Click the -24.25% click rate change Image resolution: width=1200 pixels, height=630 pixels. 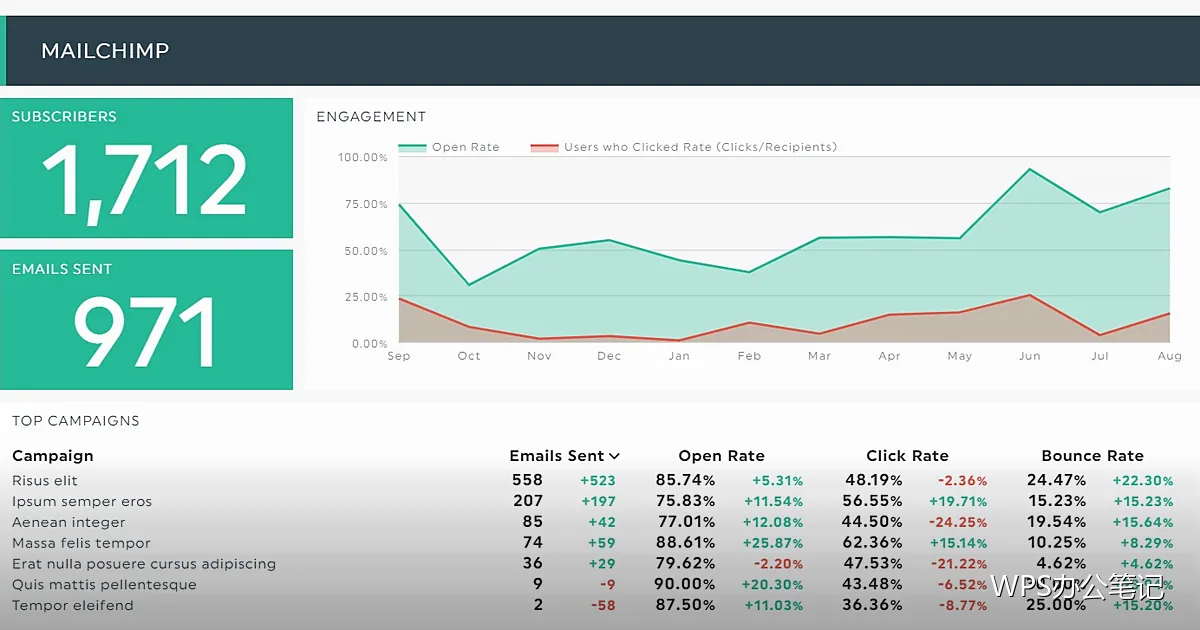tap(958, 523)
